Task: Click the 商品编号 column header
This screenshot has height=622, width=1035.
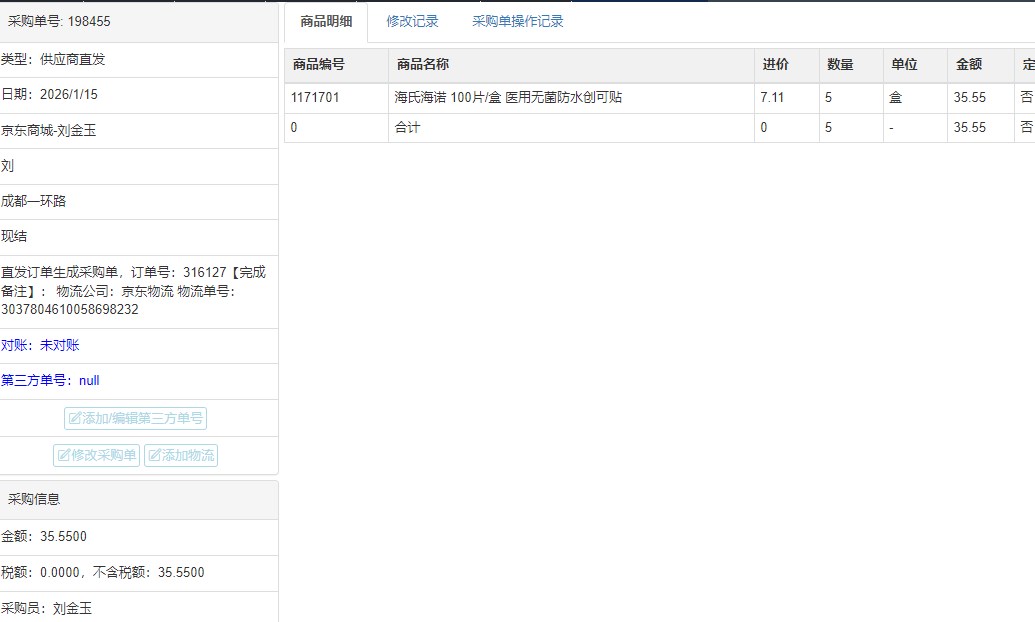Action: pyautogui.click(x=318, y=64)
